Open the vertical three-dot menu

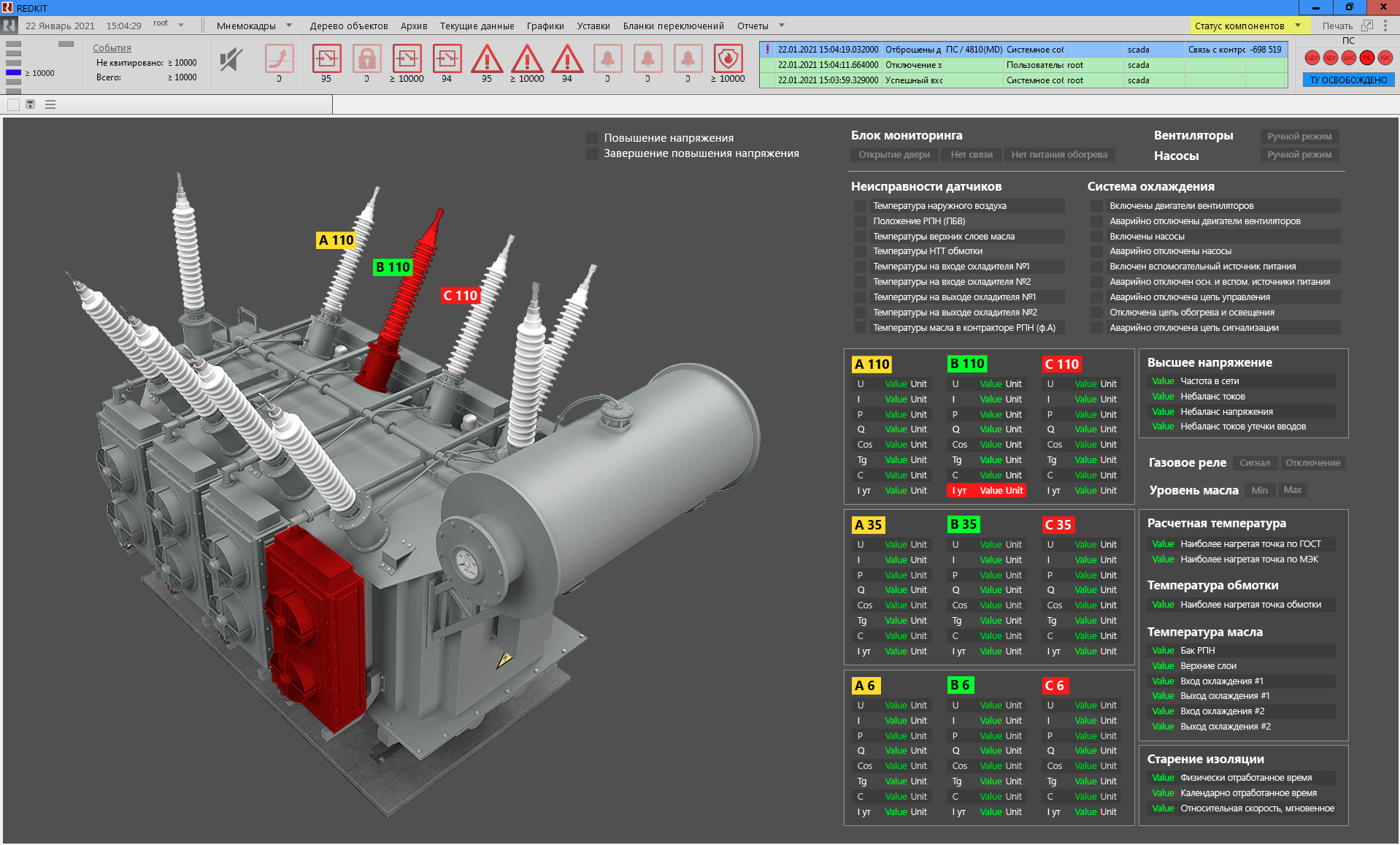click(x=1385, y=26)
